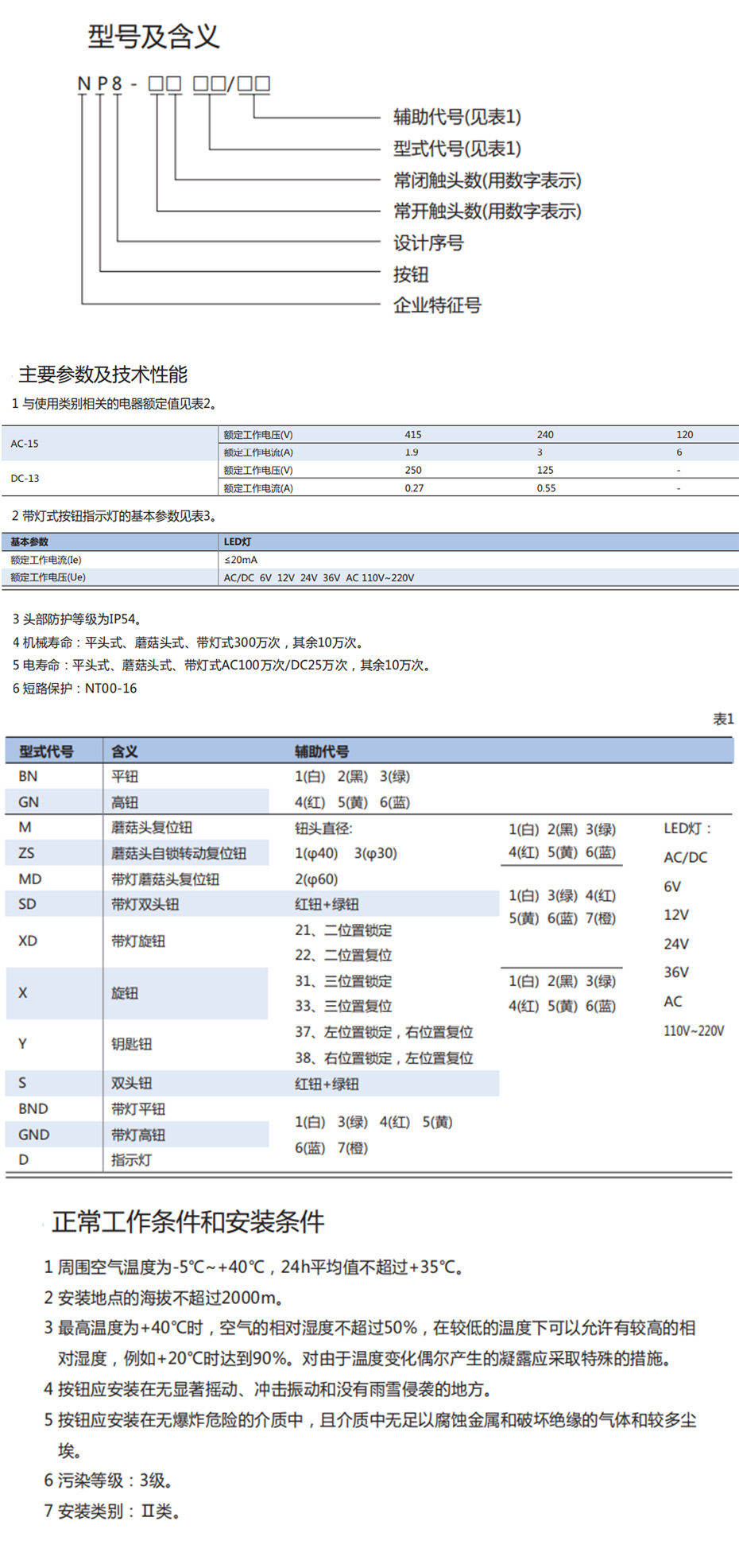Select the entry "33、三位置复位"

pyautogui.click(x=343, y=1007)
